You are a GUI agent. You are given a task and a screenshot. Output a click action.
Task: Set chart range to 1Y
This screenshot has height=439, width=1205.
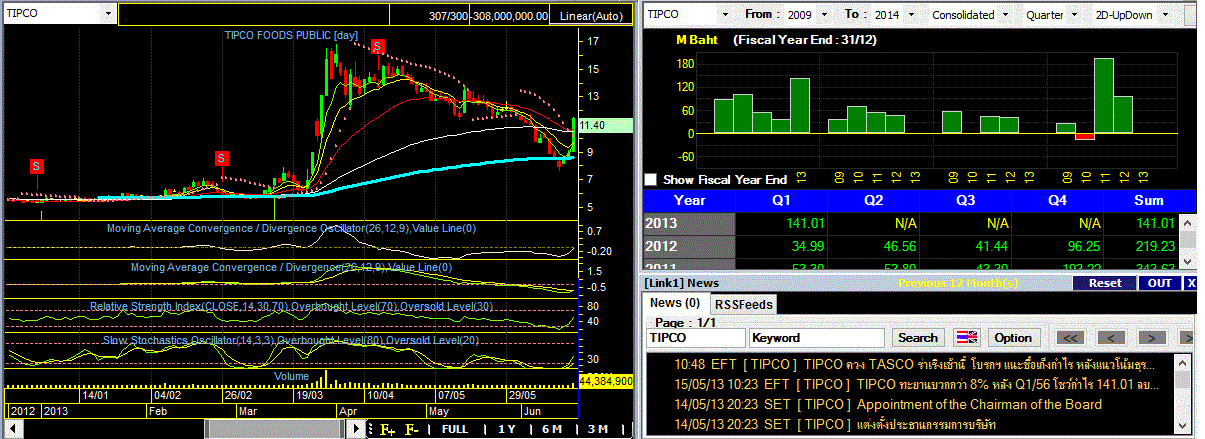(506, 429)
